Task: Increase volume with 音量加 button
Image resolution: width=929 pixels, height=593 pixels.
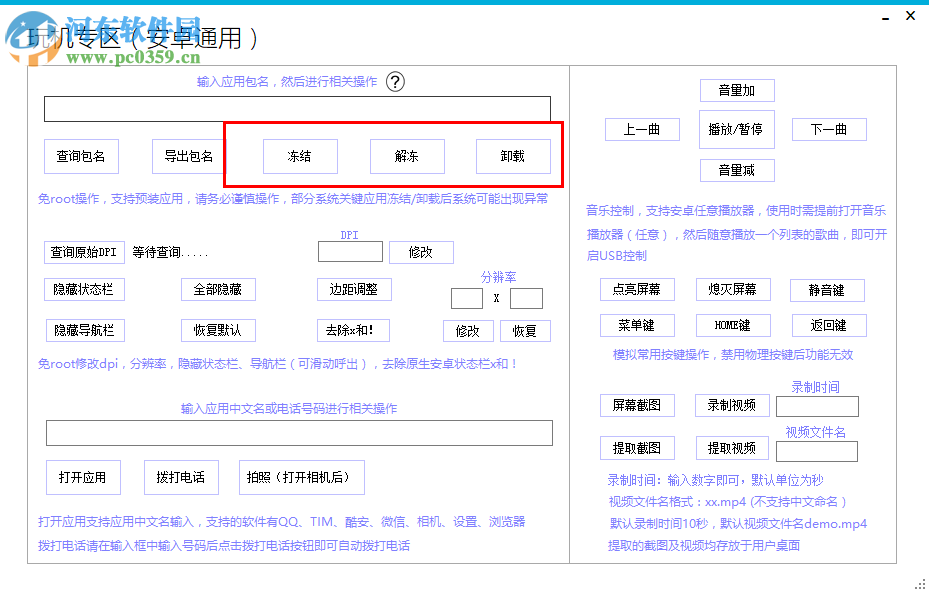Action: click(x=737, y=91)
